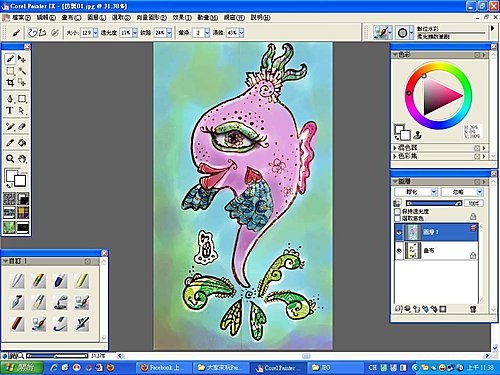The width and height of the screenshot is (500, 375).
Task: Choose the freehand strokes icon in property bar
Action: (32, 33)
